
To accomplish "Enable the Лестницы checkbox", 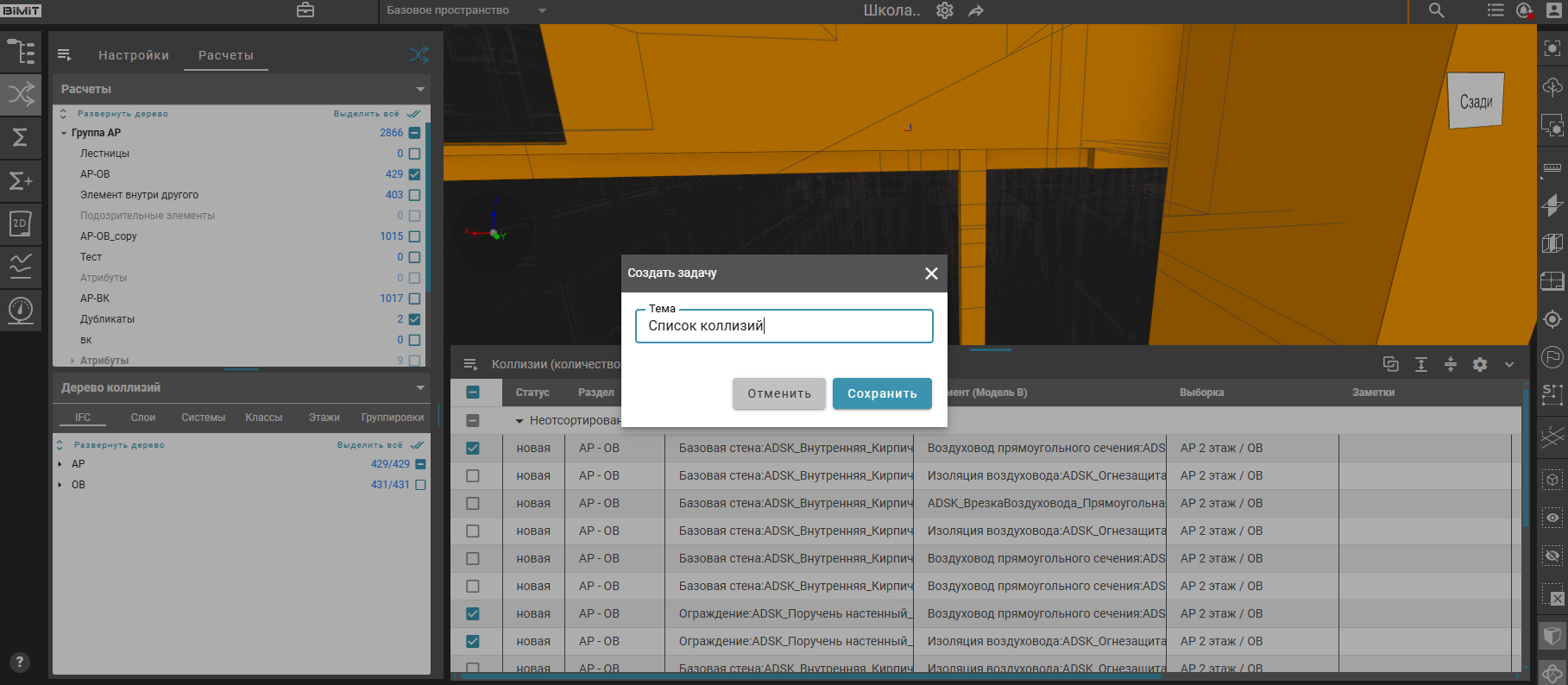I will 414,154.
